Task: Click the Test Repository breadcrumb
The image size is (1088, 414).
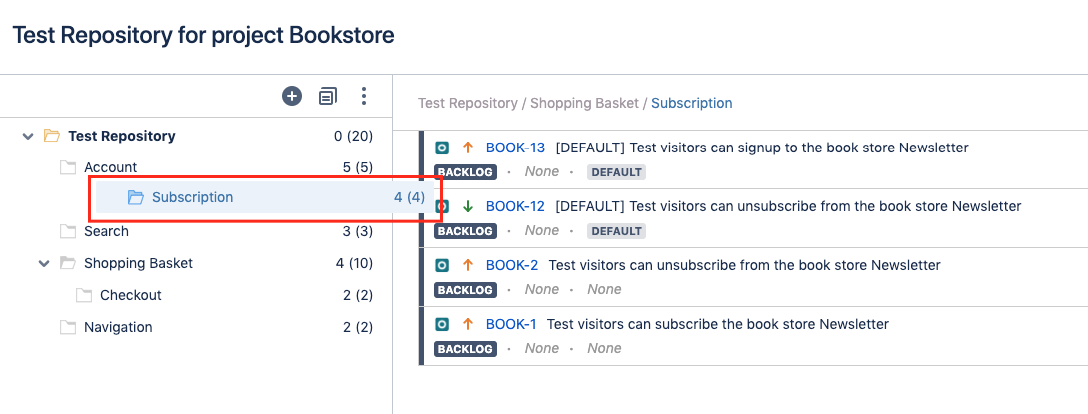Action: click(x=468, y=103)
